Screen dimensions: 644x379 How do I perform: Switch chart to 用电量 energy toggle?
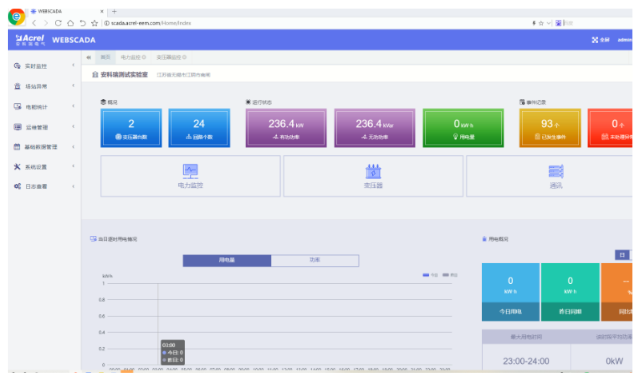[227, 260]
